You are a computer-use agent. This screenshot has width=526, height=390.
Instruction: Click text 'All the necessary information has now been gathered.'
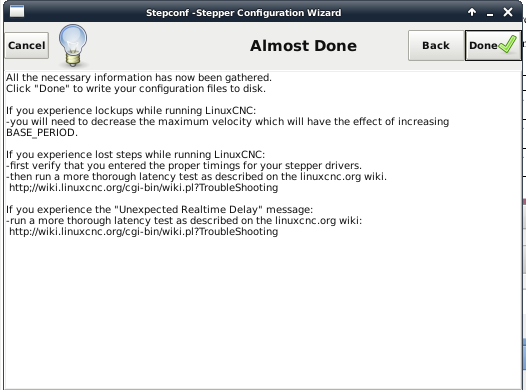point(139,77)
